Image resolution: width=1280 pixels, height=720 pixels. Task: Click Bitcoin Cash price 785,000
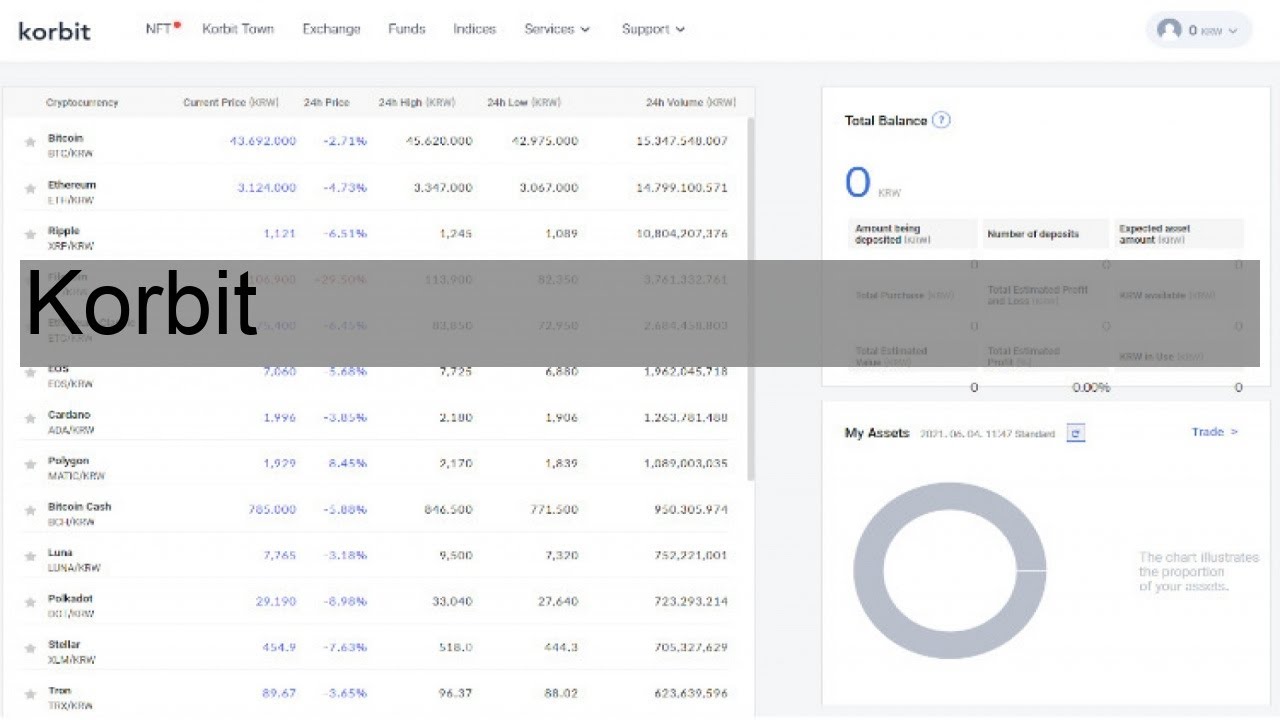pos(272,509)
